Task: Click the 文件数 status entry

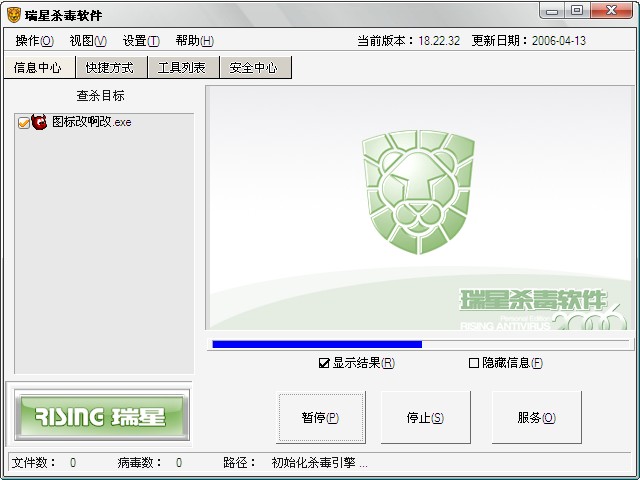Action: (x=44, y=462)
